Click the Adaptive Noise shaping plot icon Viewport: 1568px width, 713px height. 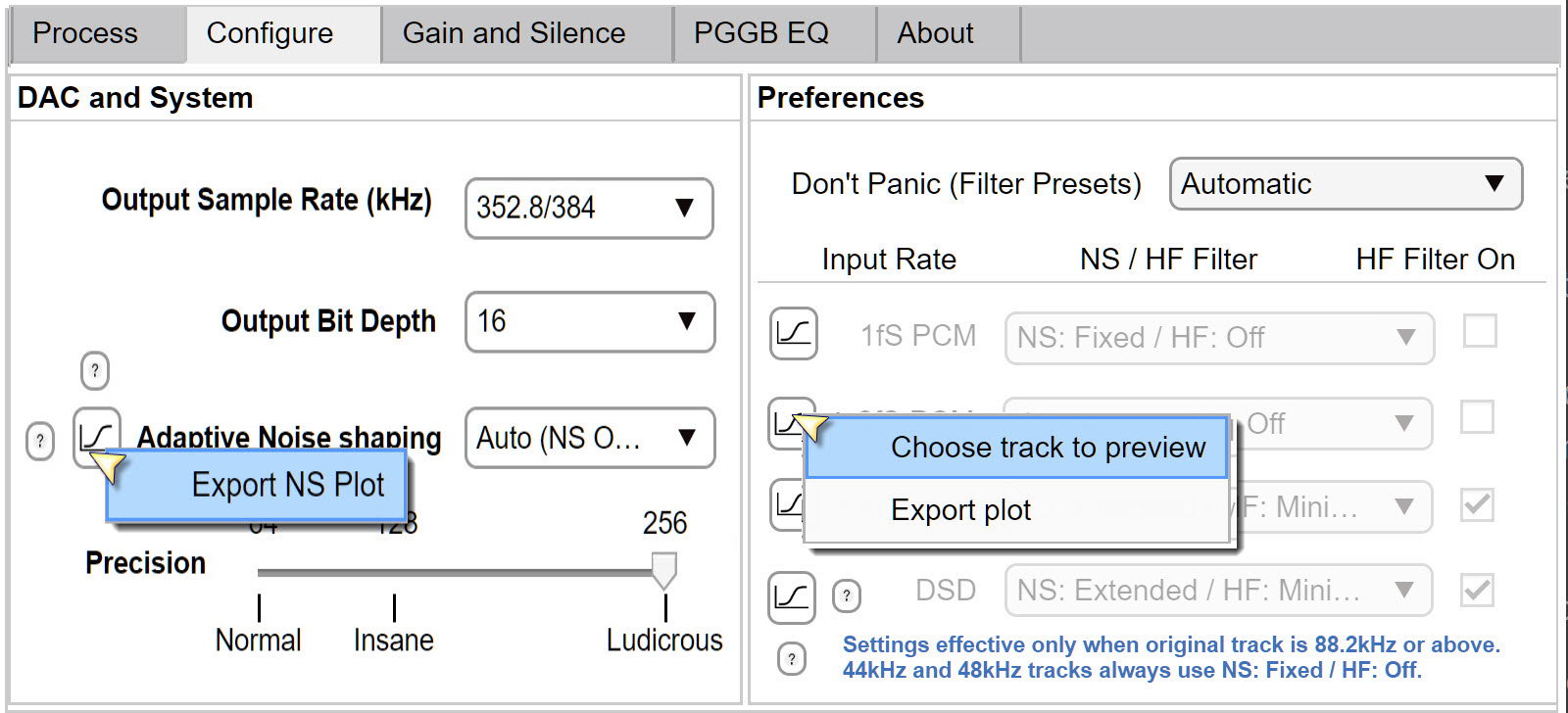pyautogui.click(x=97, y=433)
